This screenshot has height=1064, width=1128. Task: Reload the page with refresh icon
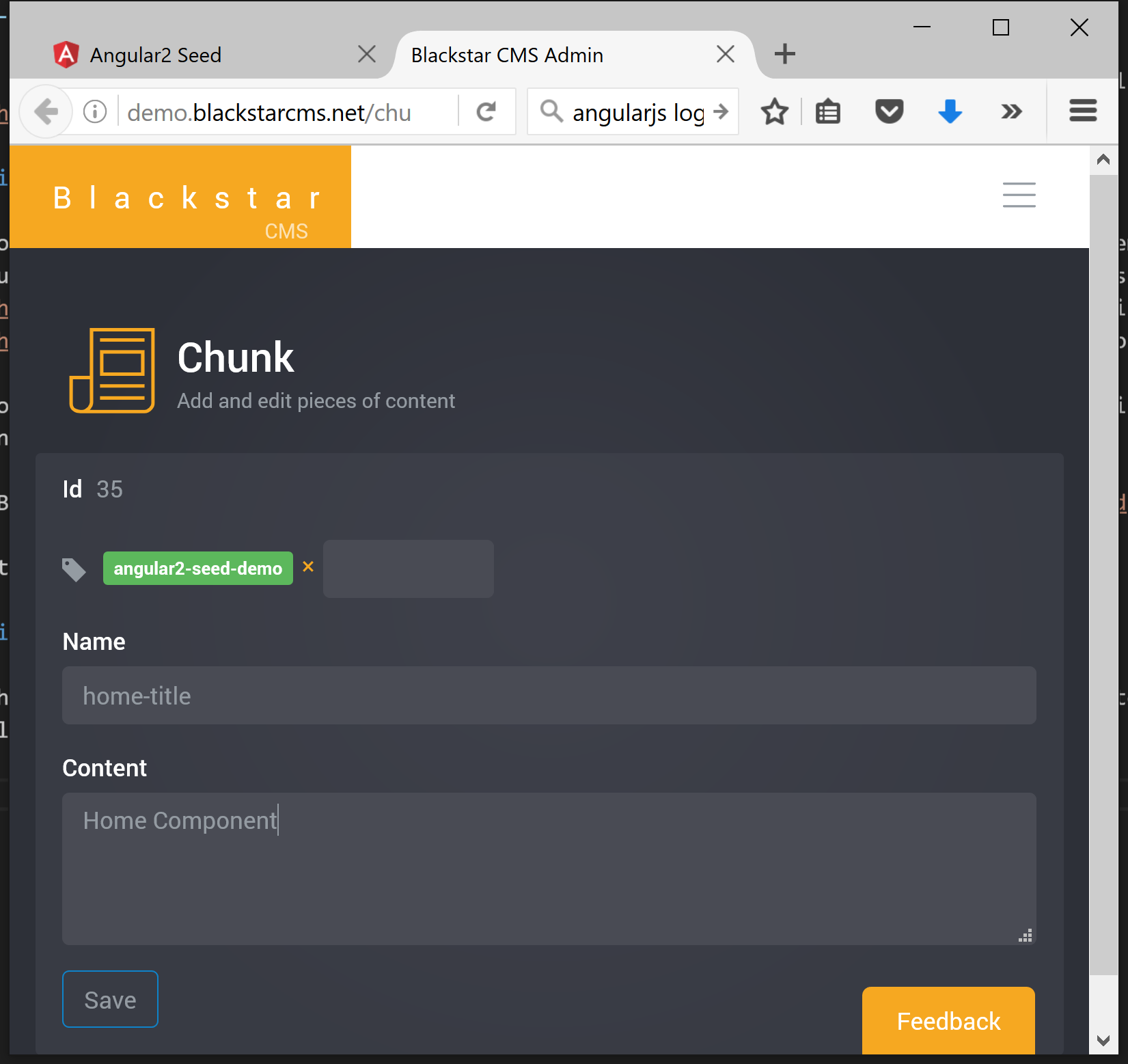point(486,111)
